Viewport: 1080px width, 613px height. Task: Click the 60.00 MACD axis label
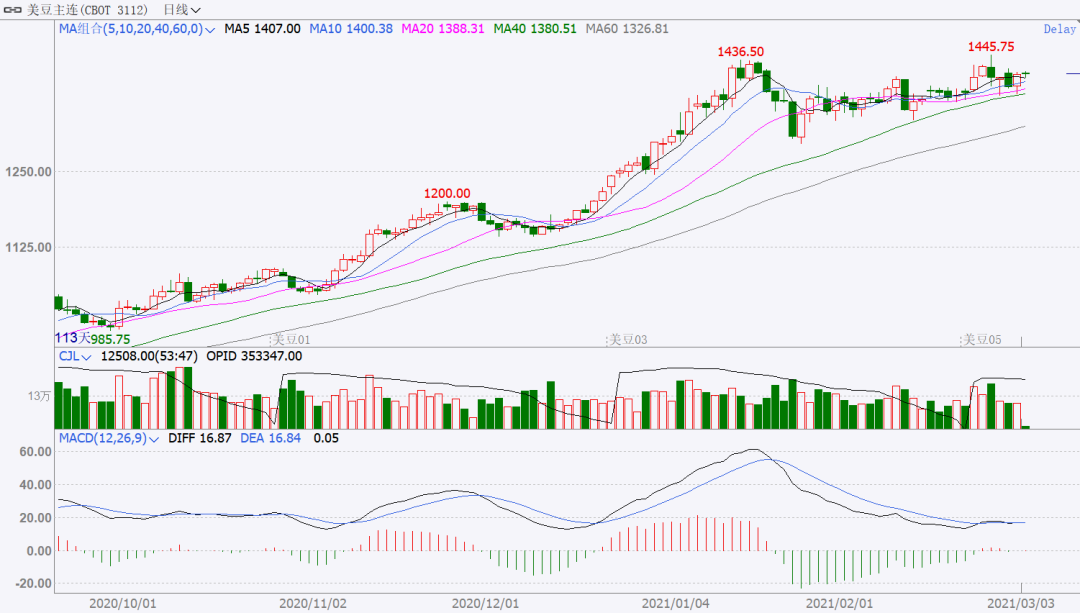pyautogui.click(x=36, y=452)
